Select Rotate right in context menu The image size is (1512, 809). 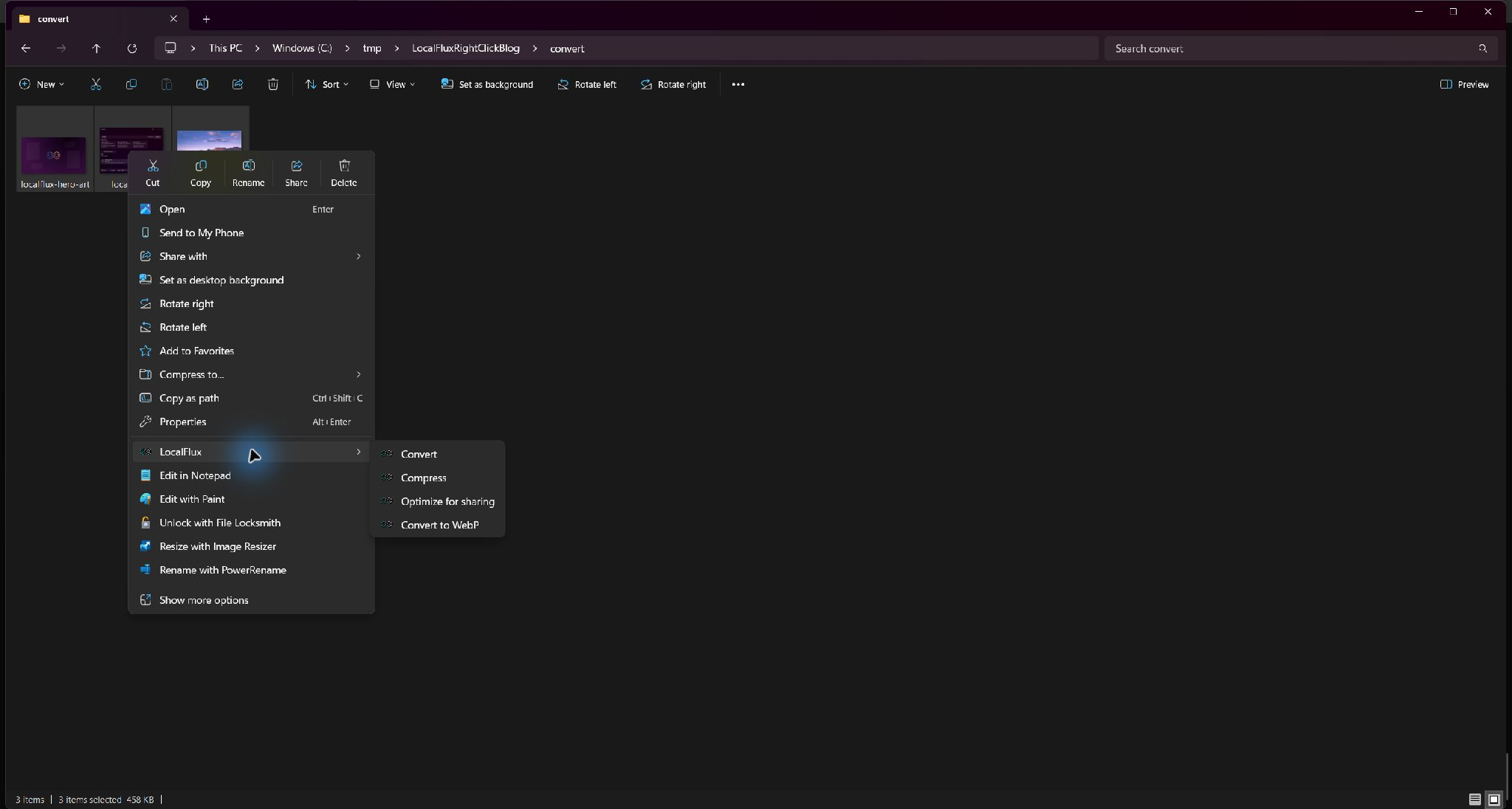click(251, 303)
